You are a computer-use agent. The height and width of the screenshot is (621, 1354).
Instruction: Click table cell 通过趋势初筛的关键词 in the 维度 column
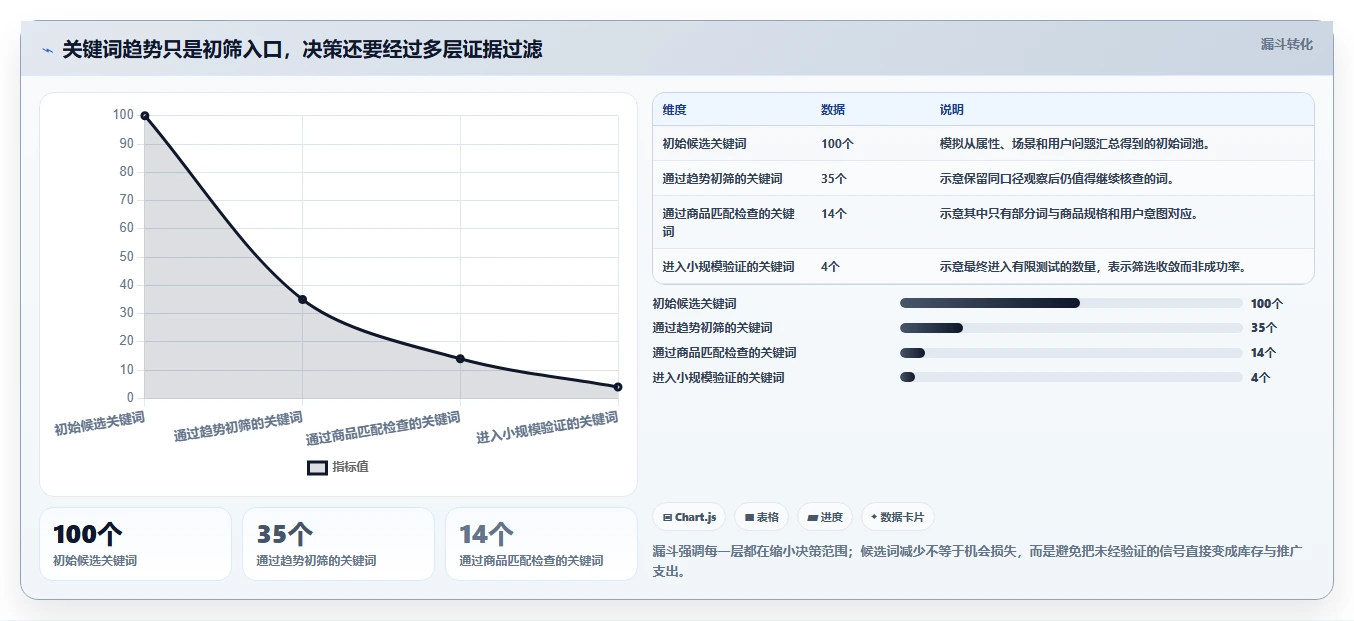[x=723, y=179]
